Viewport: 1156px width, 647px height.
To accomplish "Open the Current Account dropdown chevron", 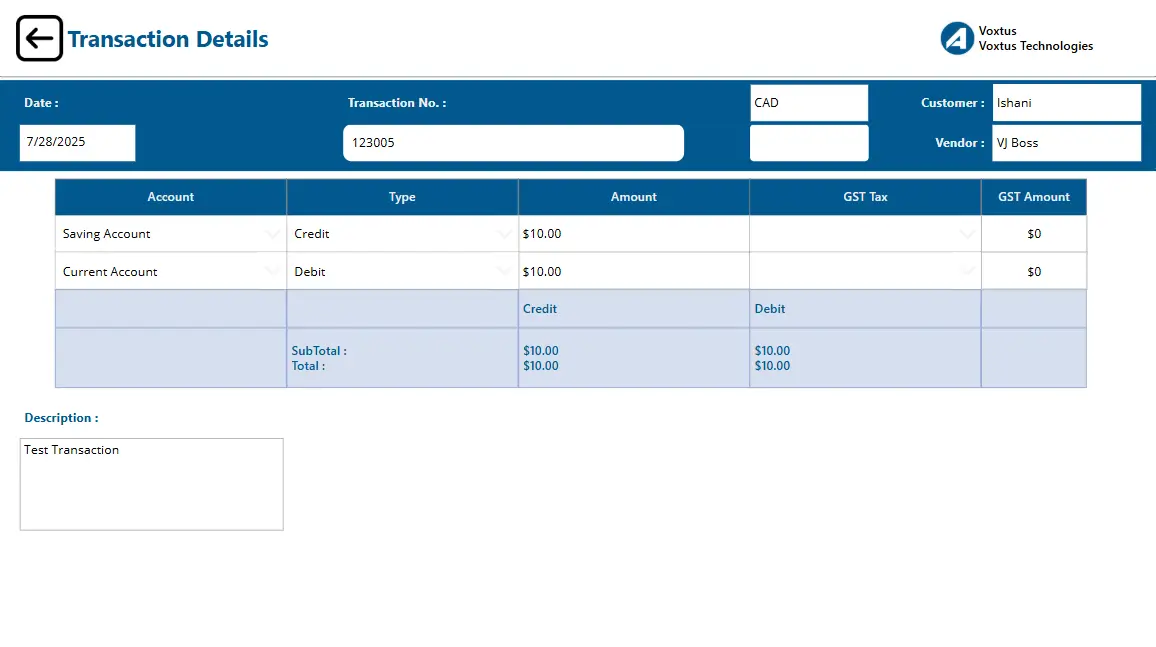I will (x=272, y=272).
